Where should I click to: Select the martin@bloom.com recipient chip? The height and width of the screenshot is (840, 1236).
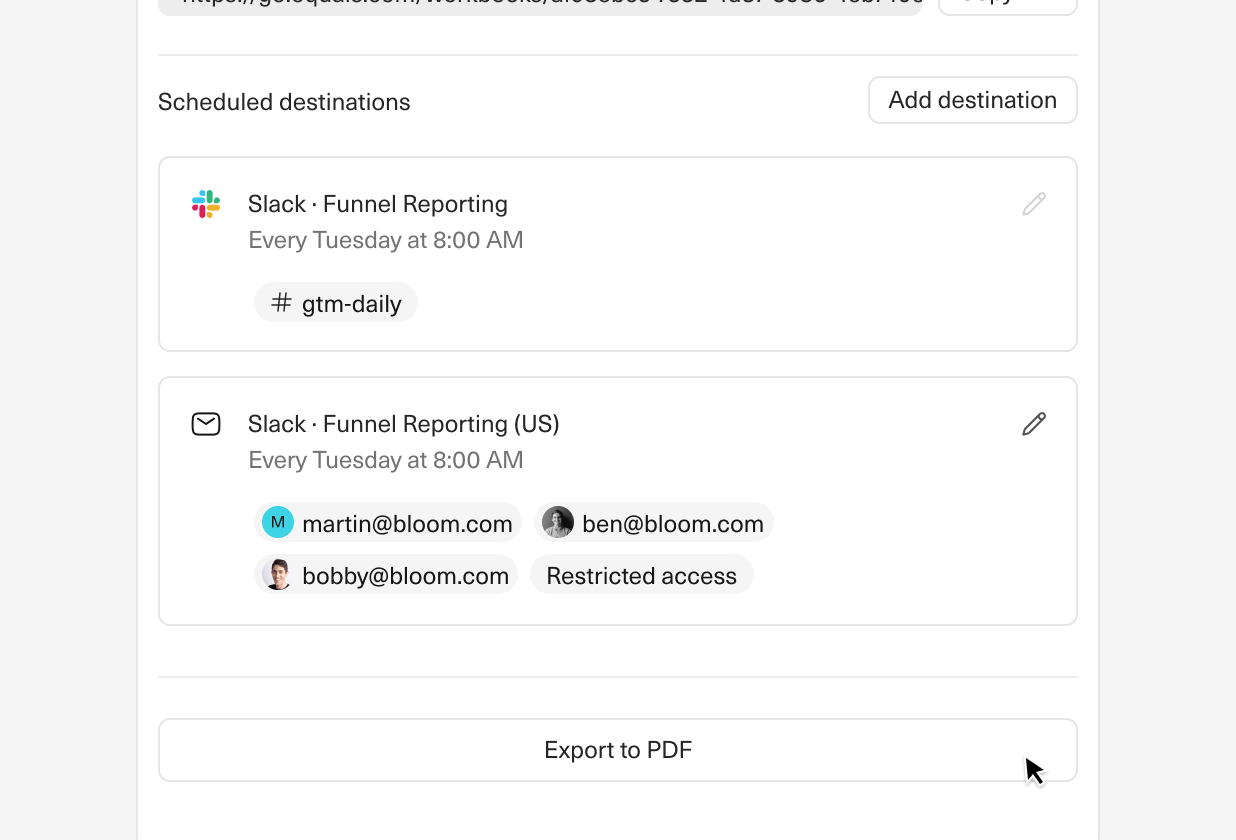(388, 521)
